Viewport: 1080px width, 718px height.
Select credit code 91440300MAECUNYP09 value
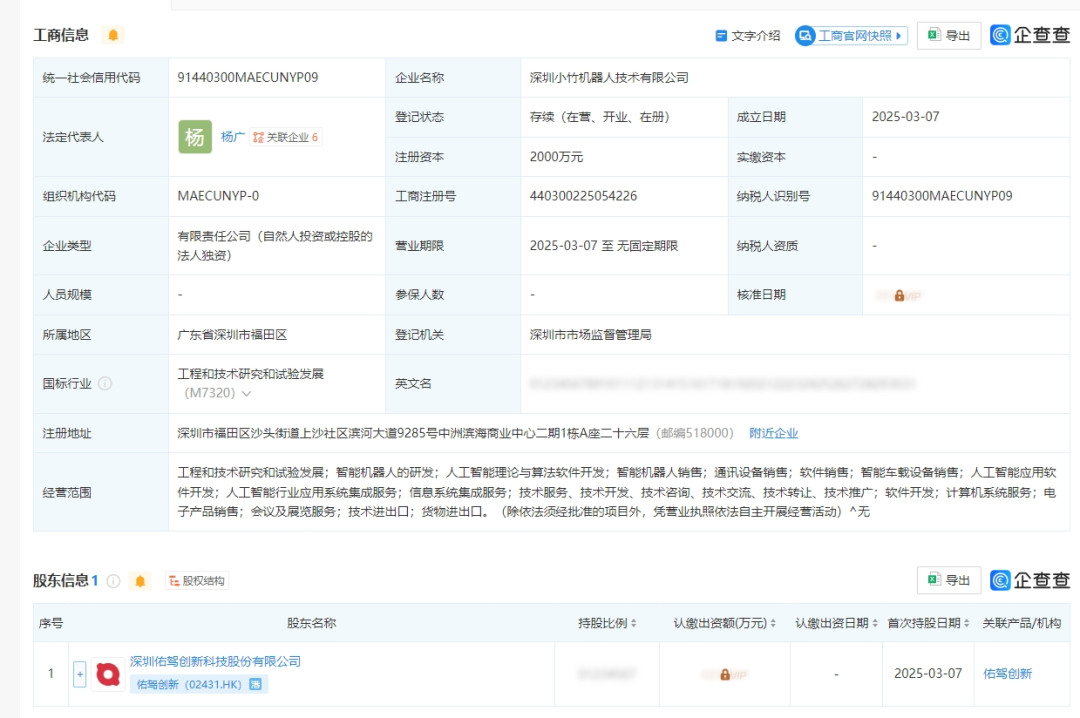click(x=248, y=78)
